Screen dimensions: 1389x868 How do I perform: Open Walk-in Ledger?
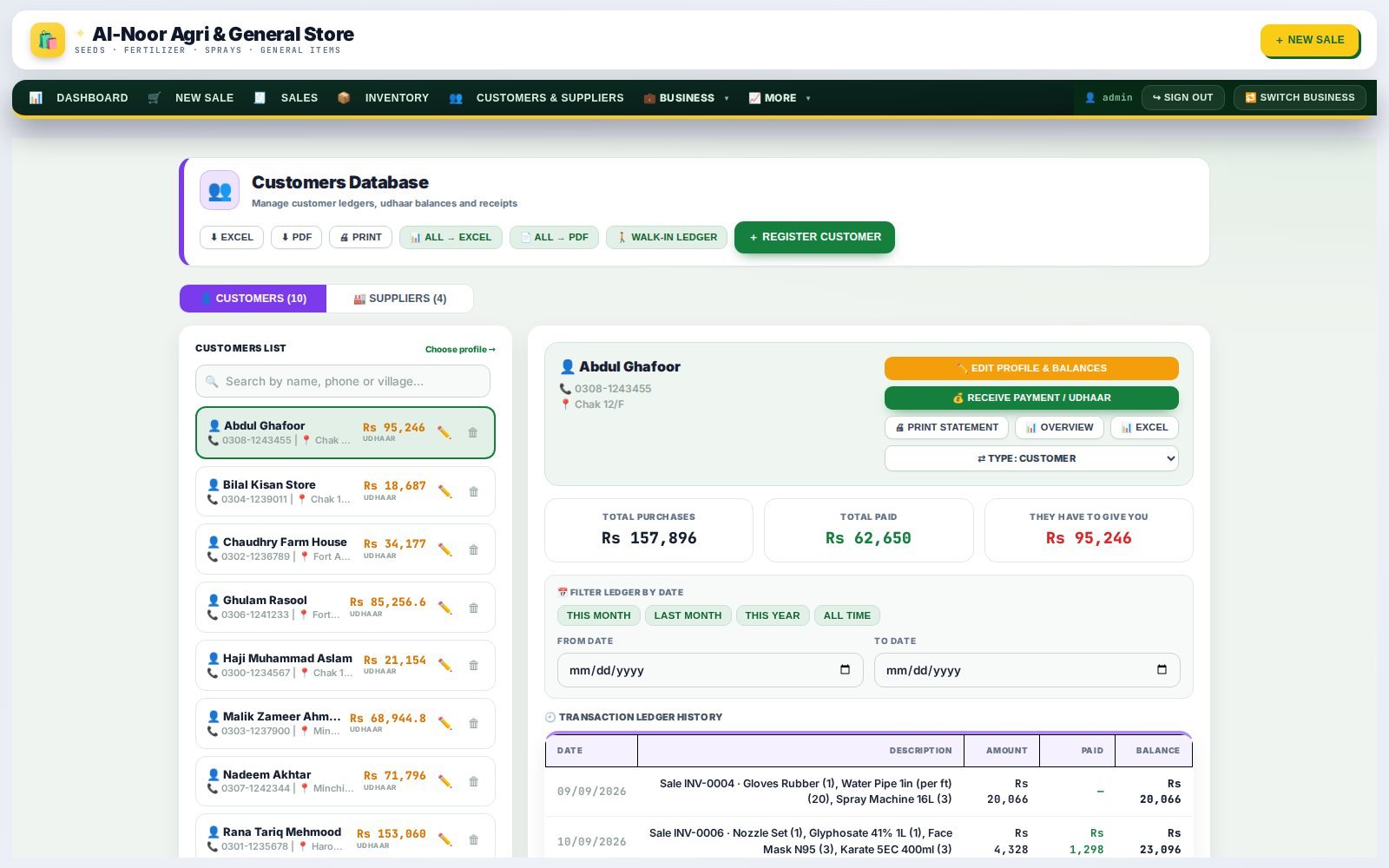[x=667, y=237]
